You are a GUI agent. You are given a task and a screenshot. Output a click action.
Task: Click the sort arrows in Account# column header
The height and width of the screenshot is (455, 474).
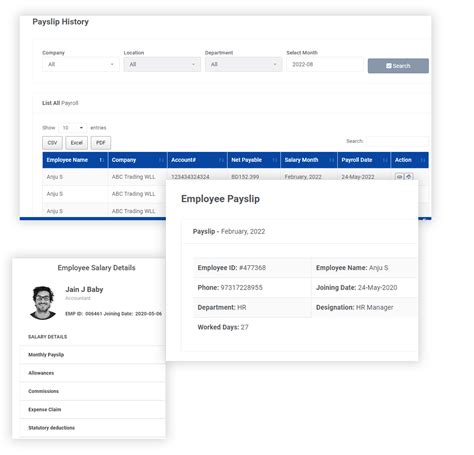coord(221,160)
